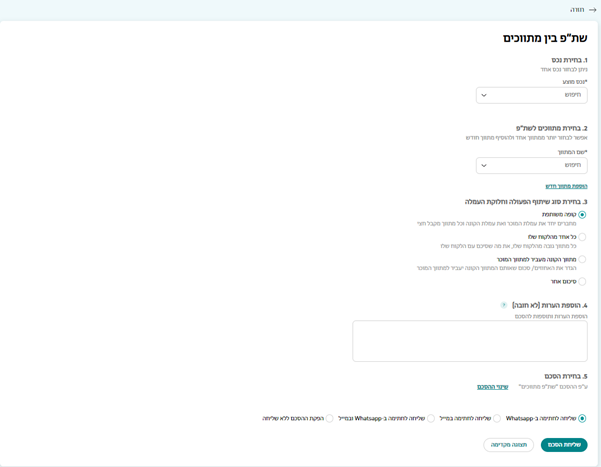Open the שם המתווך broker dropdown

point(532,165)
